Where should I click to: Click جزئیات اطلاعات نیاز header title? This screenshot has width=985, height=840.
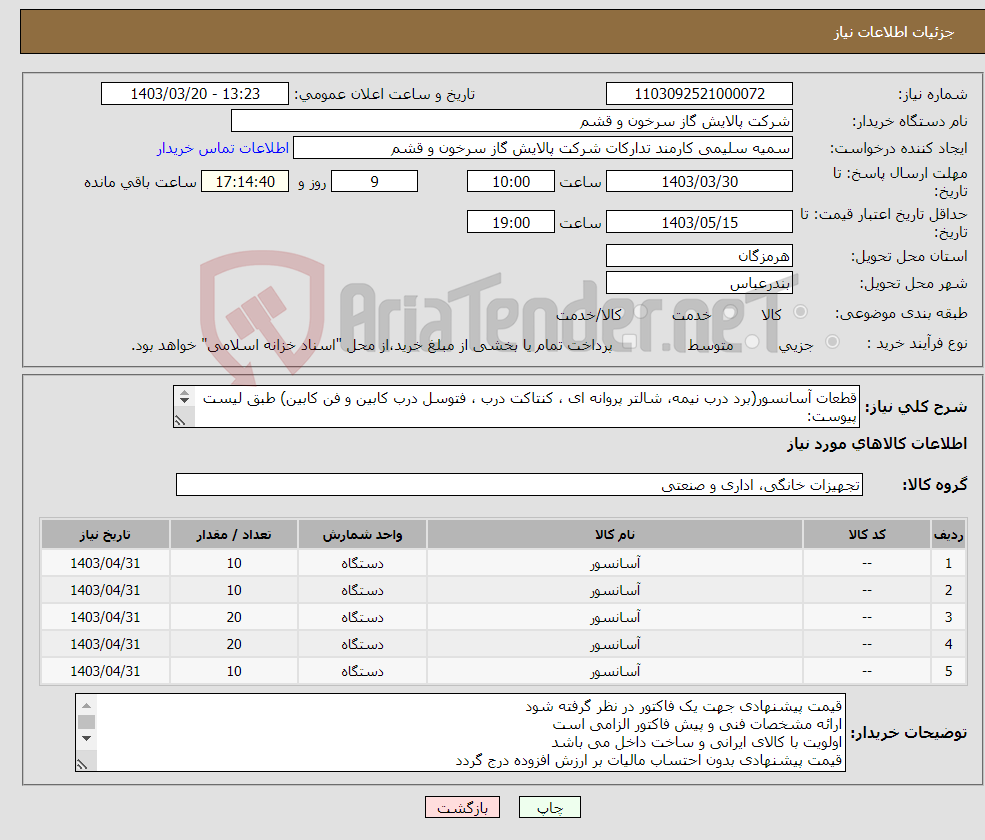tap(894, 32)
